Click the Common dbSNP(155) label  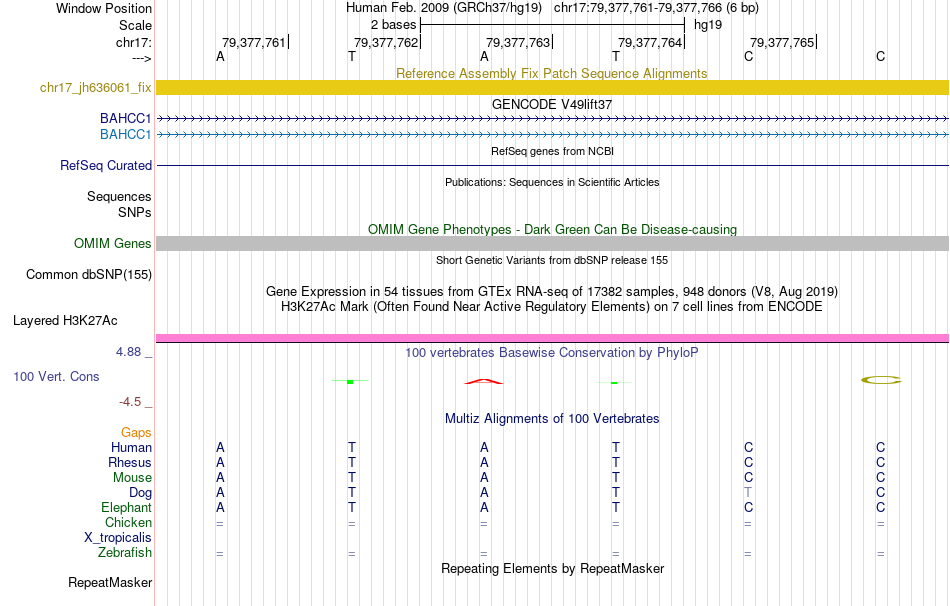[89, 275]
